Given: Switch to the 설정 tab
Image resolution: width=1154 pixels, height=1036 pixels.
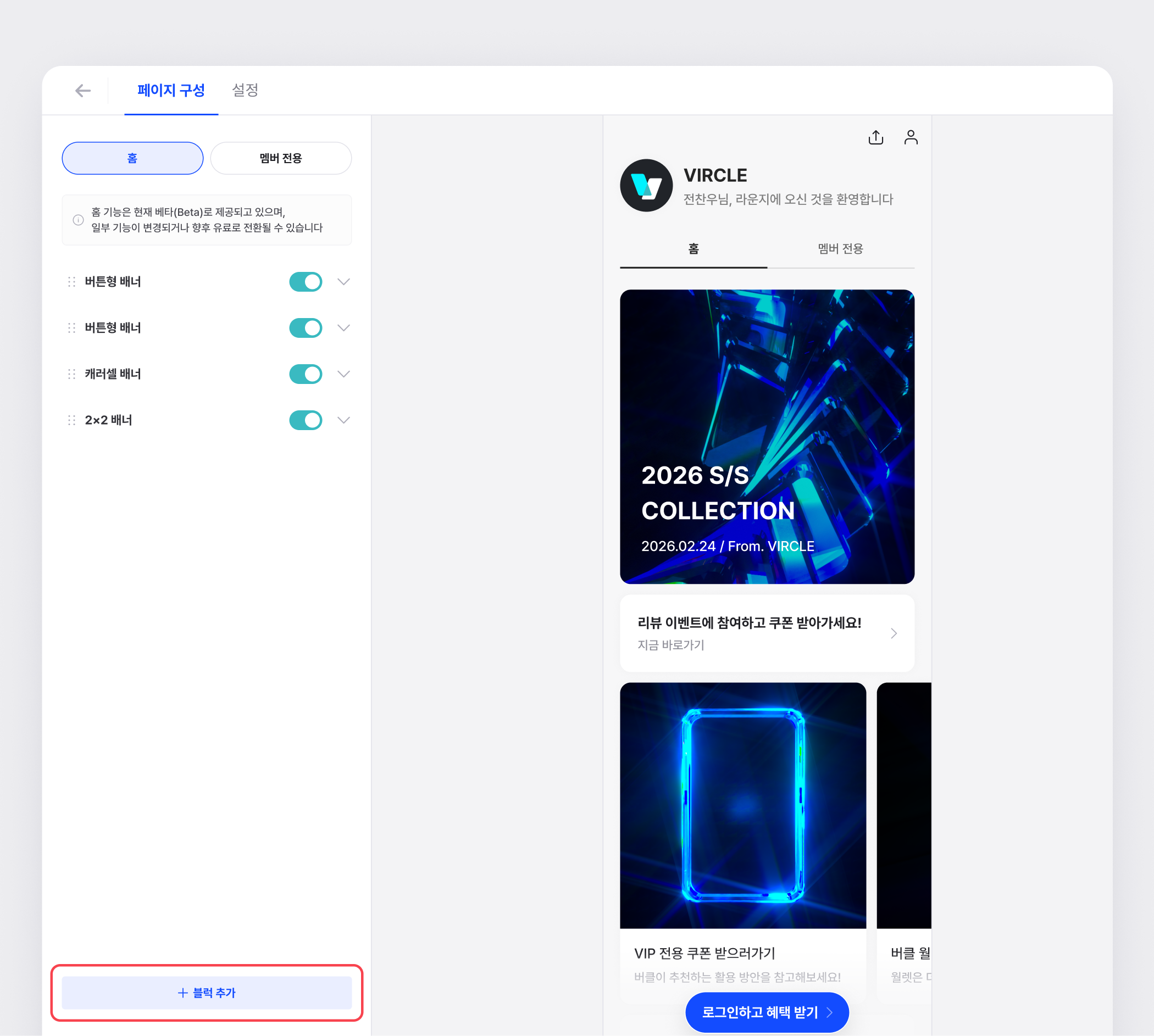Looking at the screenshot, I should [246, 90].
